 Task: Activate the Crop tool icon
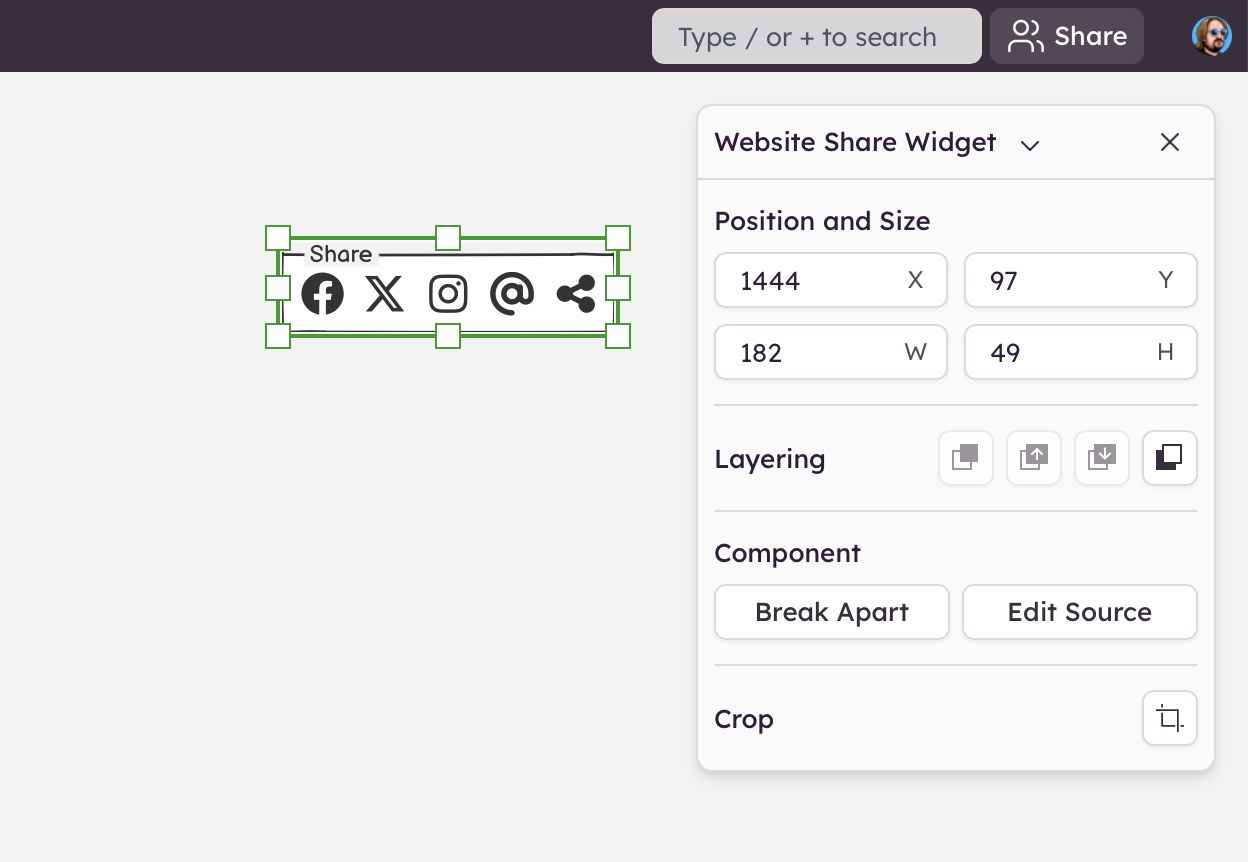1170,718
